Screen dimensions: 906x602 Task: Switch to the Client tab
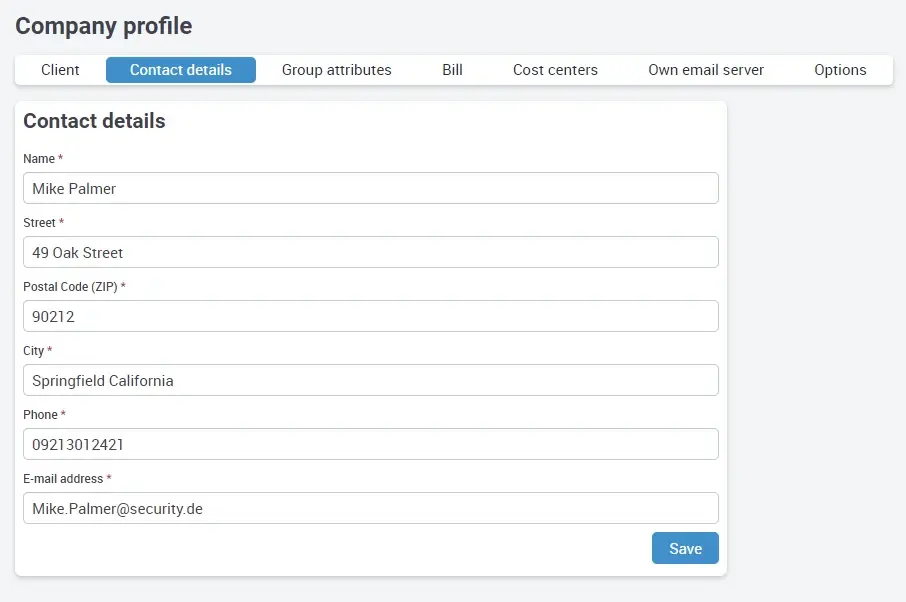click(60, 70)
